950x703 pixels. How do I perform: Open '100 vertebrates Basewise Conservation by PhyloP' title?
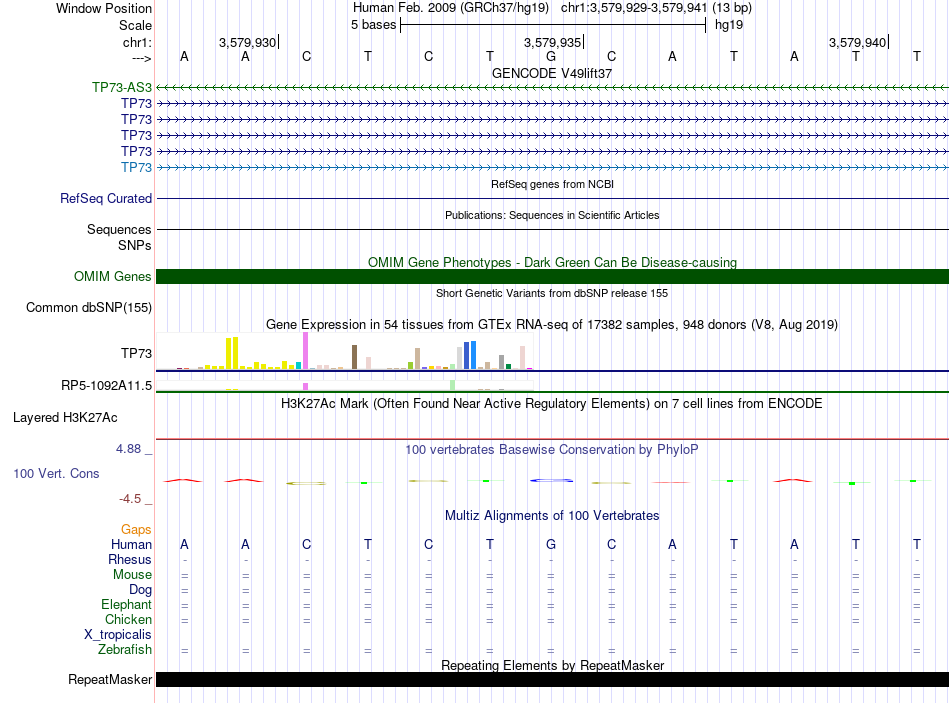pyautogui.click(x=552, y=450)
